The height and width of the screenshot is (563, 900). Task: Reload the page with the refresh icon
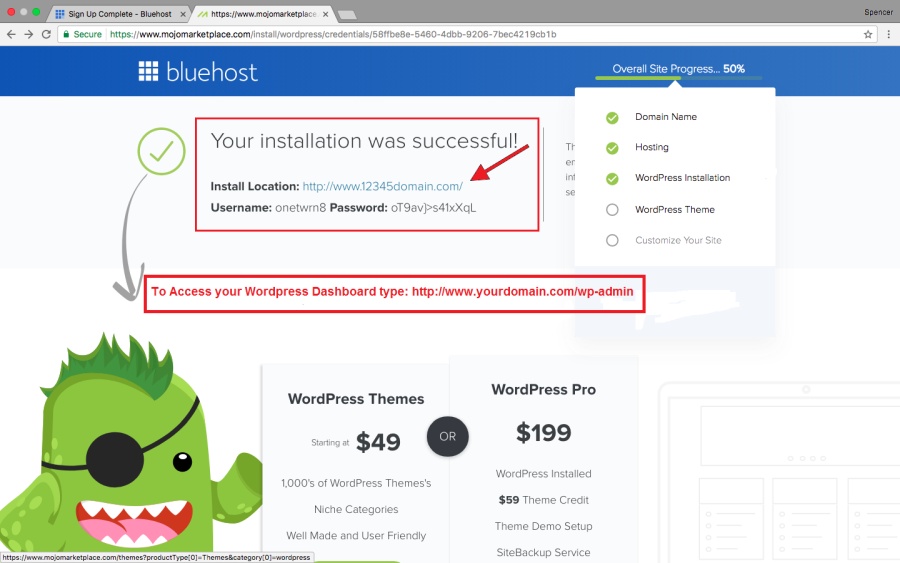(46, 34)
